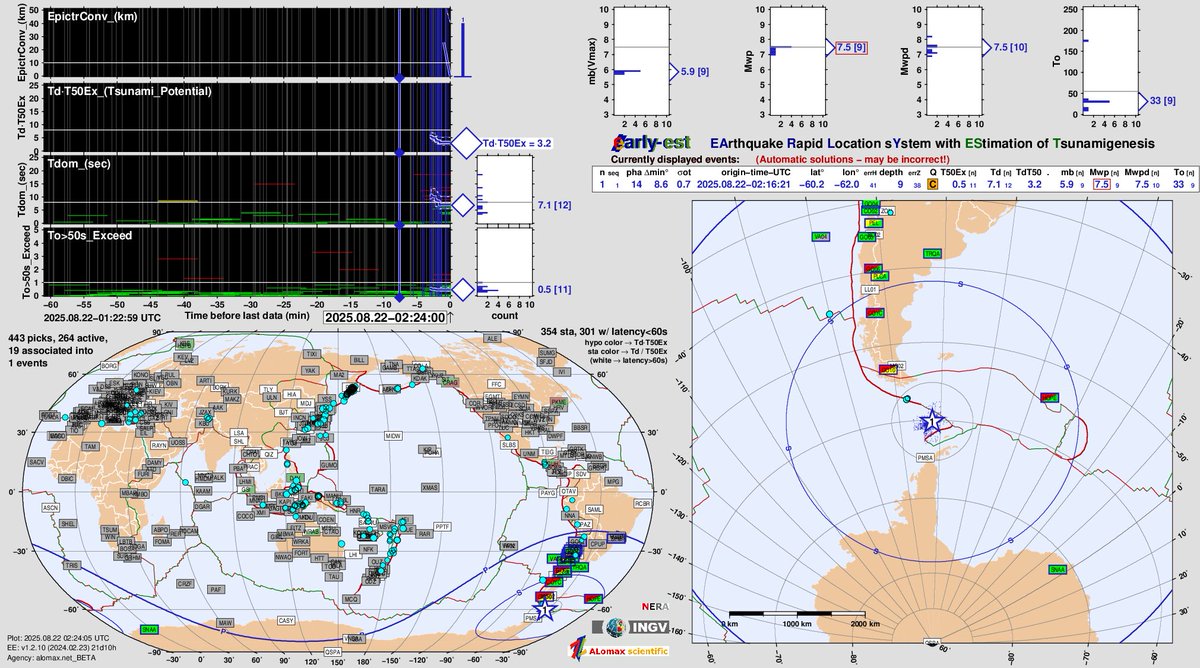The width and height of the screenshot is (1200, 668).
Task: Click the To>50s 0.5 [11] diamond marker
Action: 461,289
